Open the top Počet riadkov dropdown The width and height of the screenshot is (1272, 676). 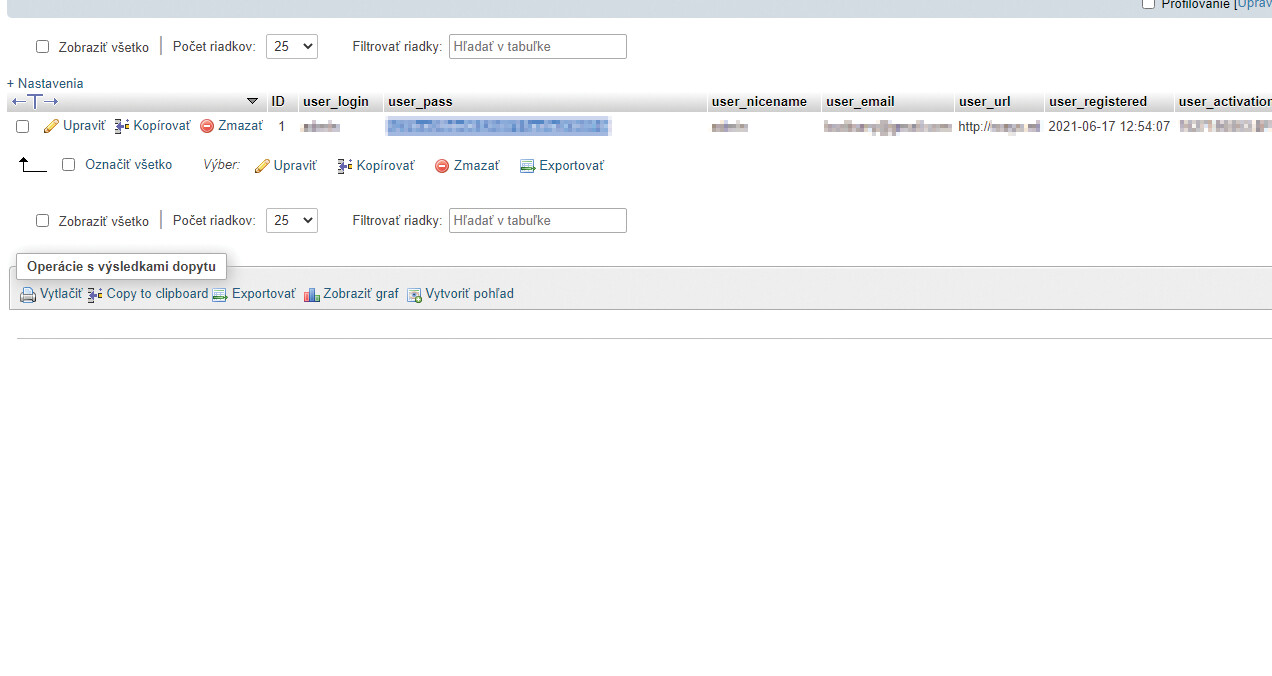[291, 46]
